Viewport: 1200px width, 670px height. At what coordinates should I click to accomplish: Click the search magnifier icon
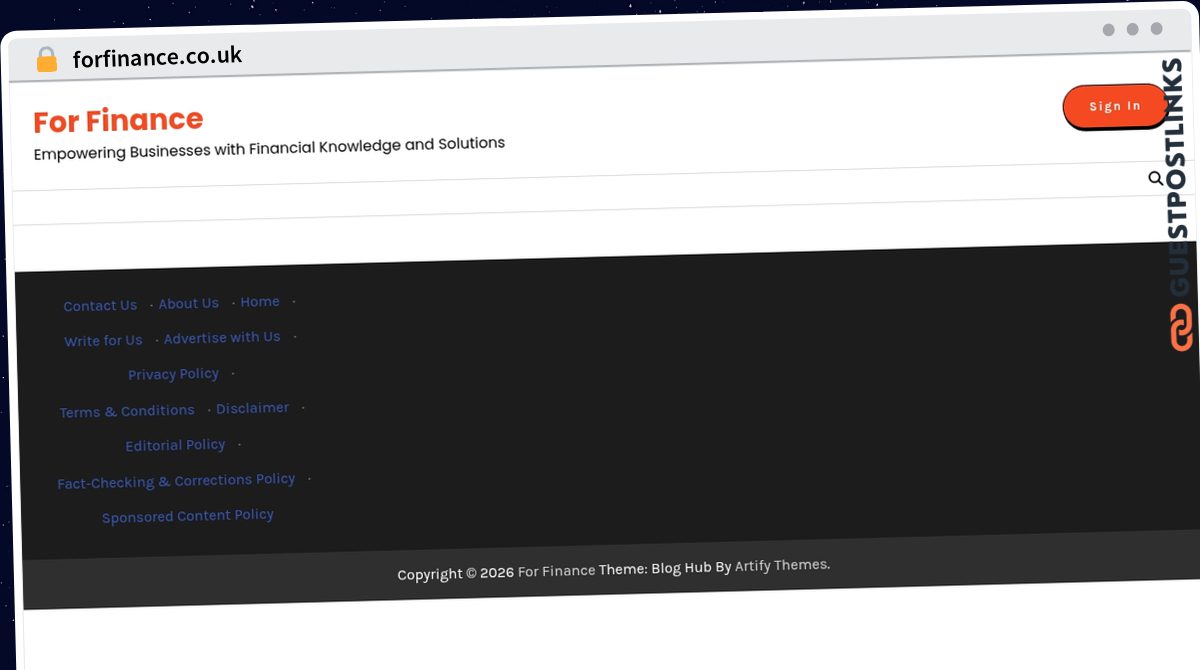[1155, 179]
